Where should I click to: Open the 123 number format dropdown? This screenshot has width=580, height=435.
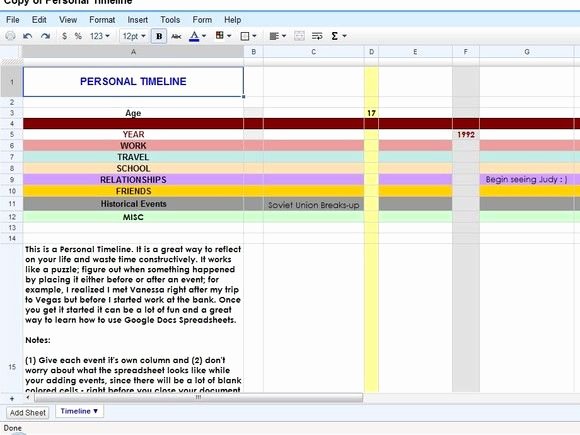tap(100, 36)
